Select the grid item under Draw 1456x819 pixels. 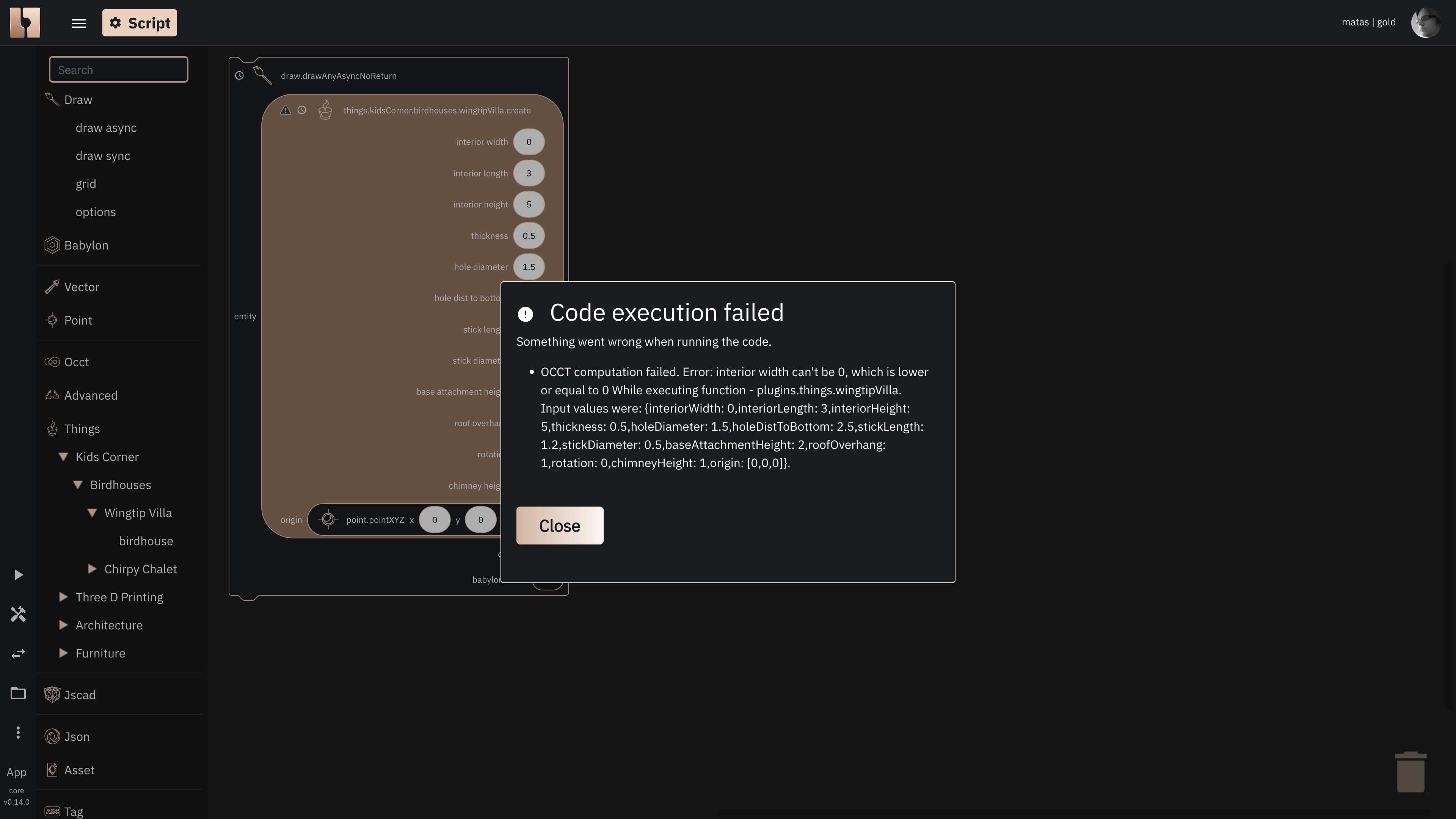coord(86,184)
